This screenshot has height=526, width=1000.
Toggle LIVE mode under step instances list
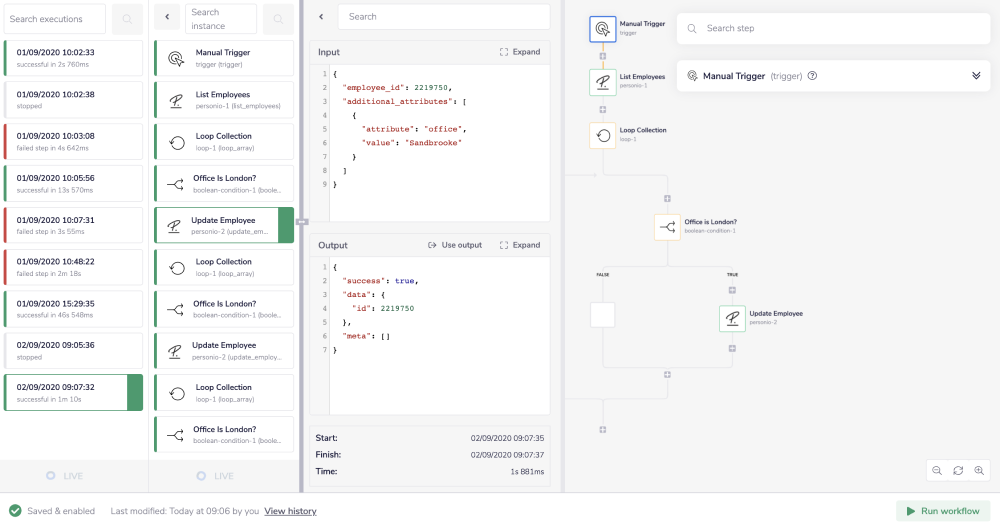click(215, 476)
